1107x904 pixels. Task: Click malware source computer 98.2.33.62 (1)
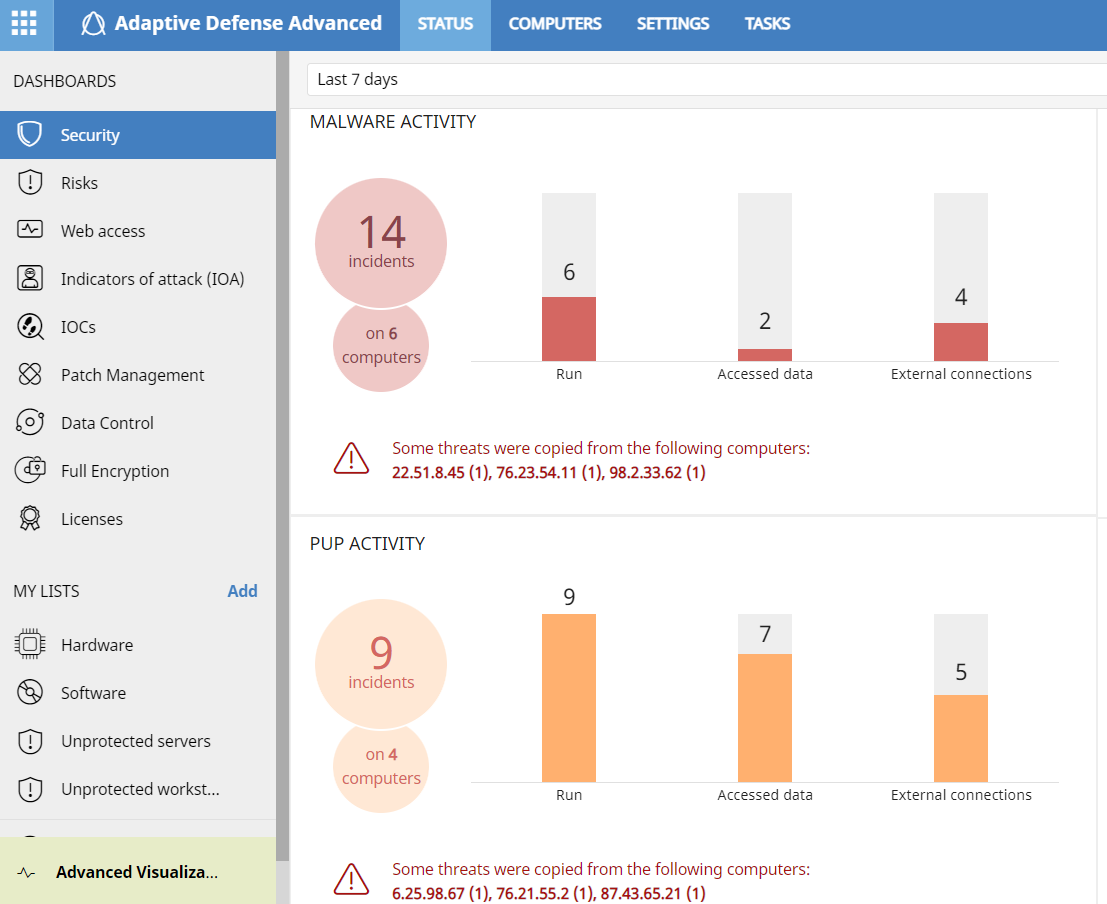[657, 472]
